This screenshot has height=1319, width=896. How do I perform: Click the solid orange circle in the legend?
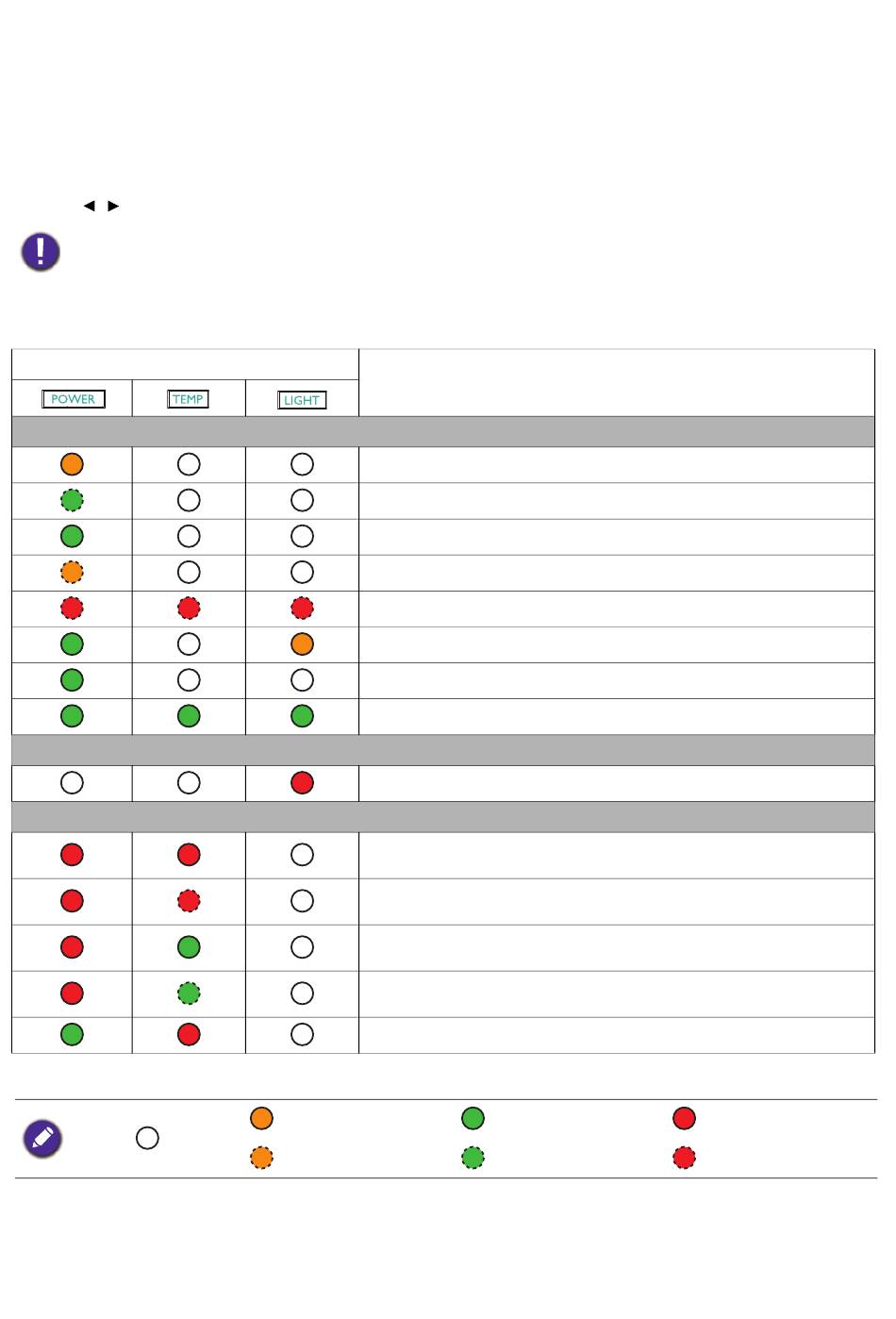(x=261, y=1118)
